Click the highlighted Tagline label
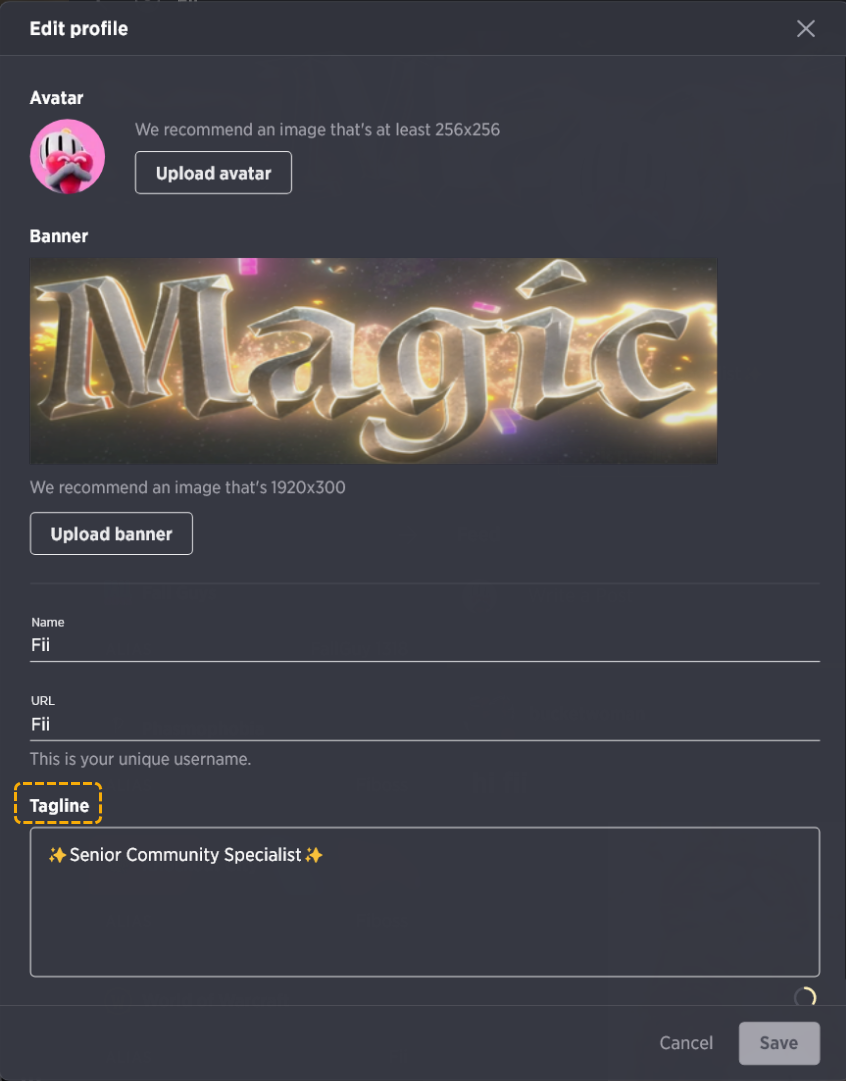The height and width of the screenshot is (1081, 846). [59, 805]
